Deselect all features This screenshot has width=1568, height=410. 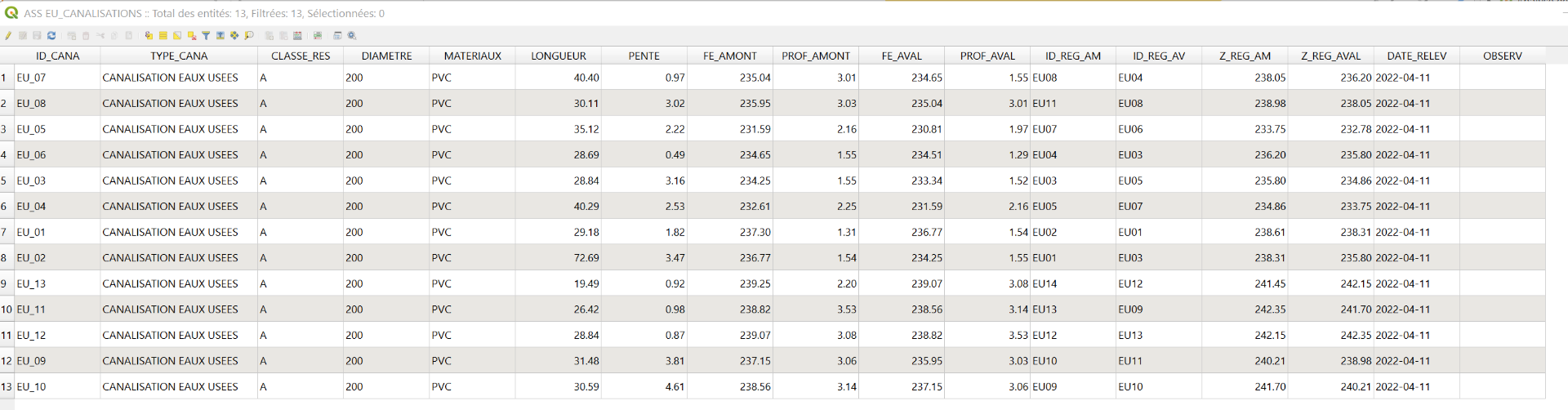[192, 36]
